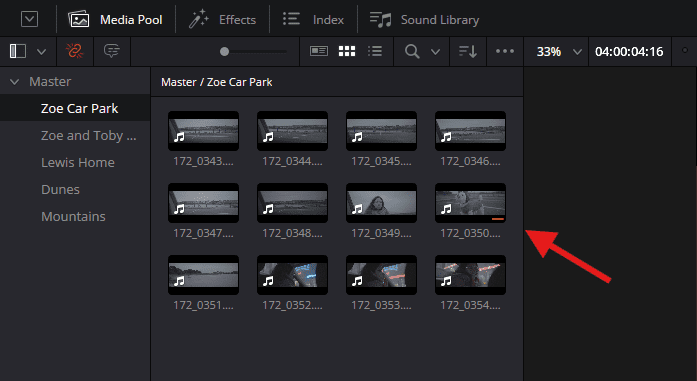Screen dimensions: 697x381
Task: Open the sort order menu
Action: click(x=468, y=52)
